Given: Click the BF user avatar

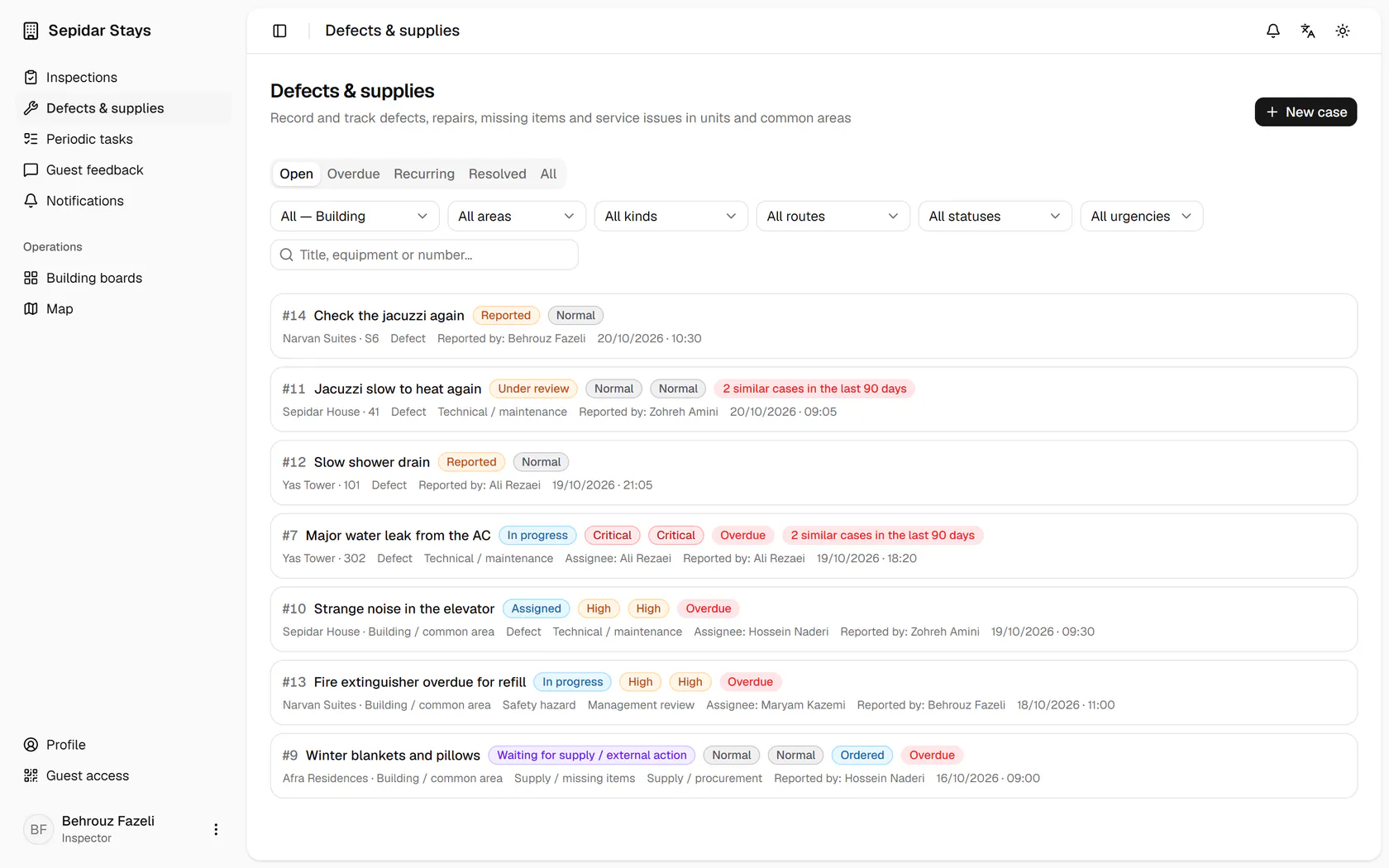Looking at the screenshot, I should pyautogui.click(x=38, y=829).
